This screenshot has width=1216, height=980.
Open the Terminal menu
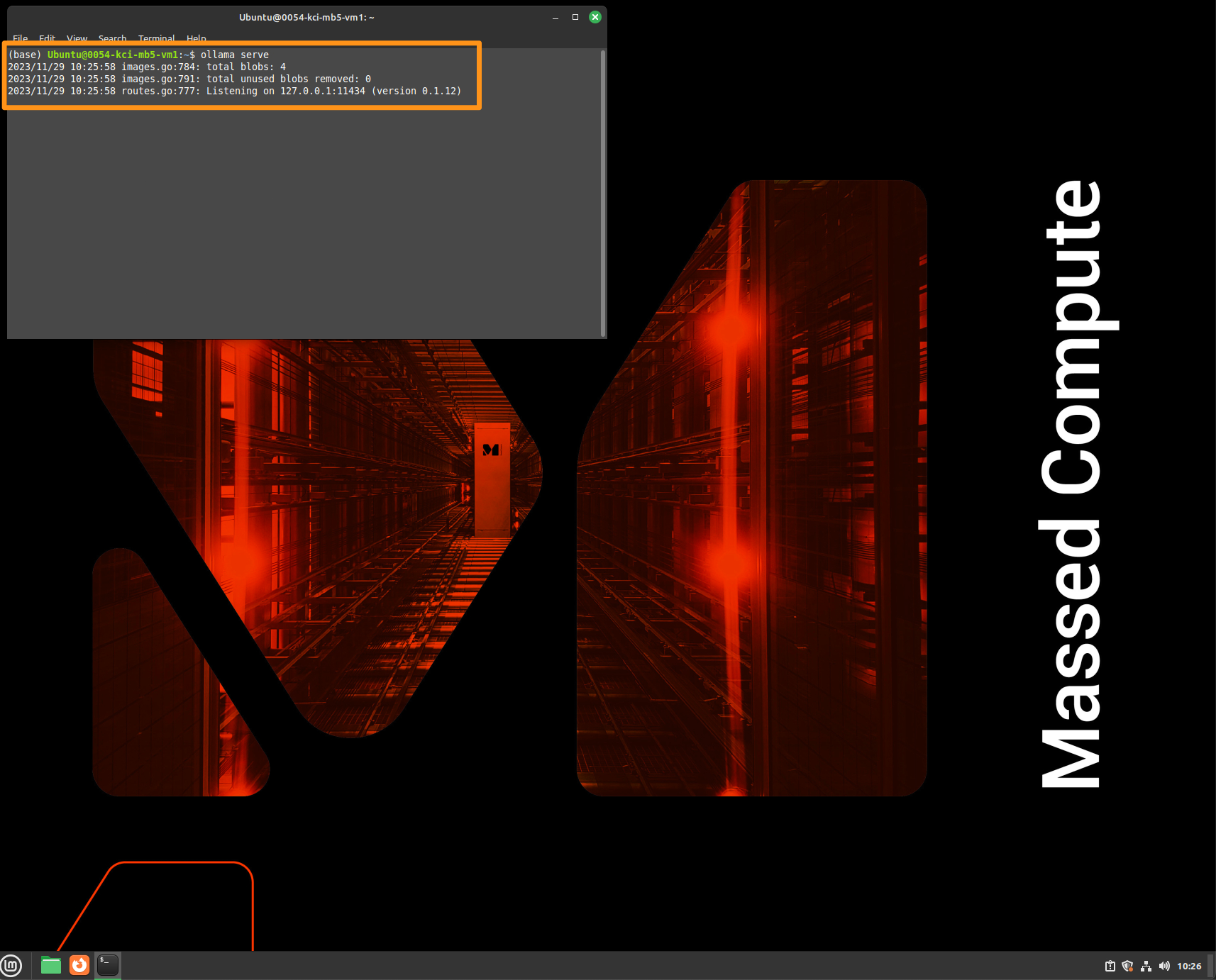[x=156, y=38]
